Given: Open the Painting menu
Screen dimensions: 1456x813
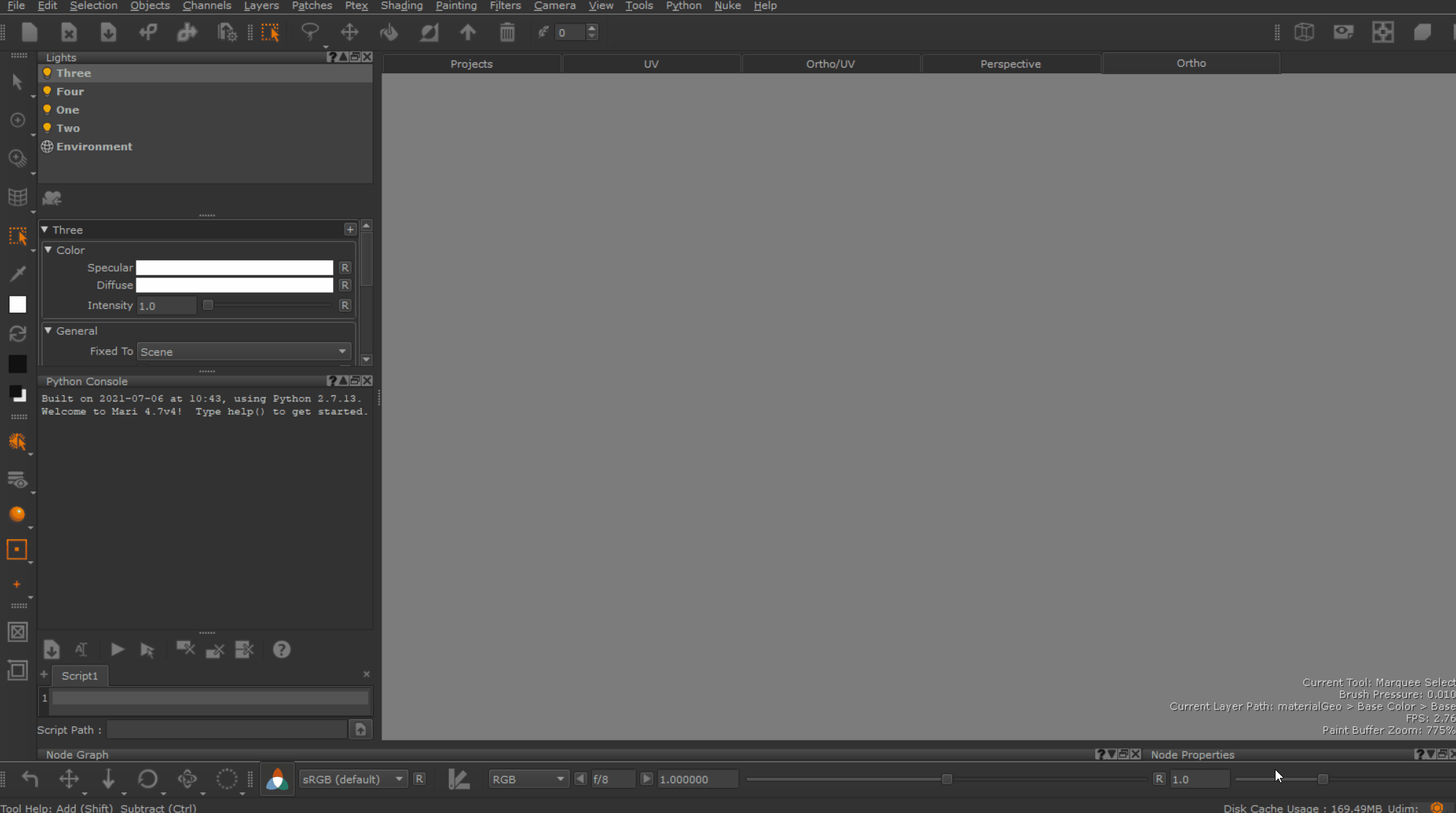Looking at the screenshot, I should pyautogui.click(x=456, y=6).
